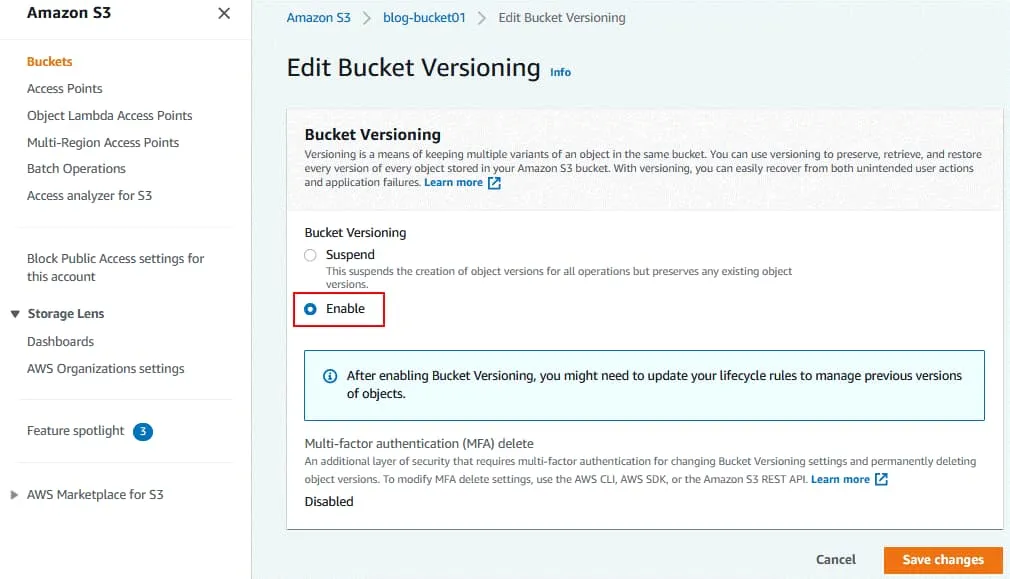Click the Amazon S3 breadcrumb link
The height and width of the screenshot is (579, 1010).
(318, 18)
